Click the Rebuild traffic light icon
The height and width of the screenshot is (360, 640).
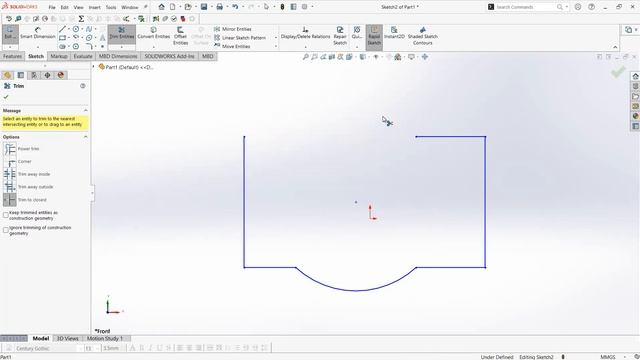point(282,7)
